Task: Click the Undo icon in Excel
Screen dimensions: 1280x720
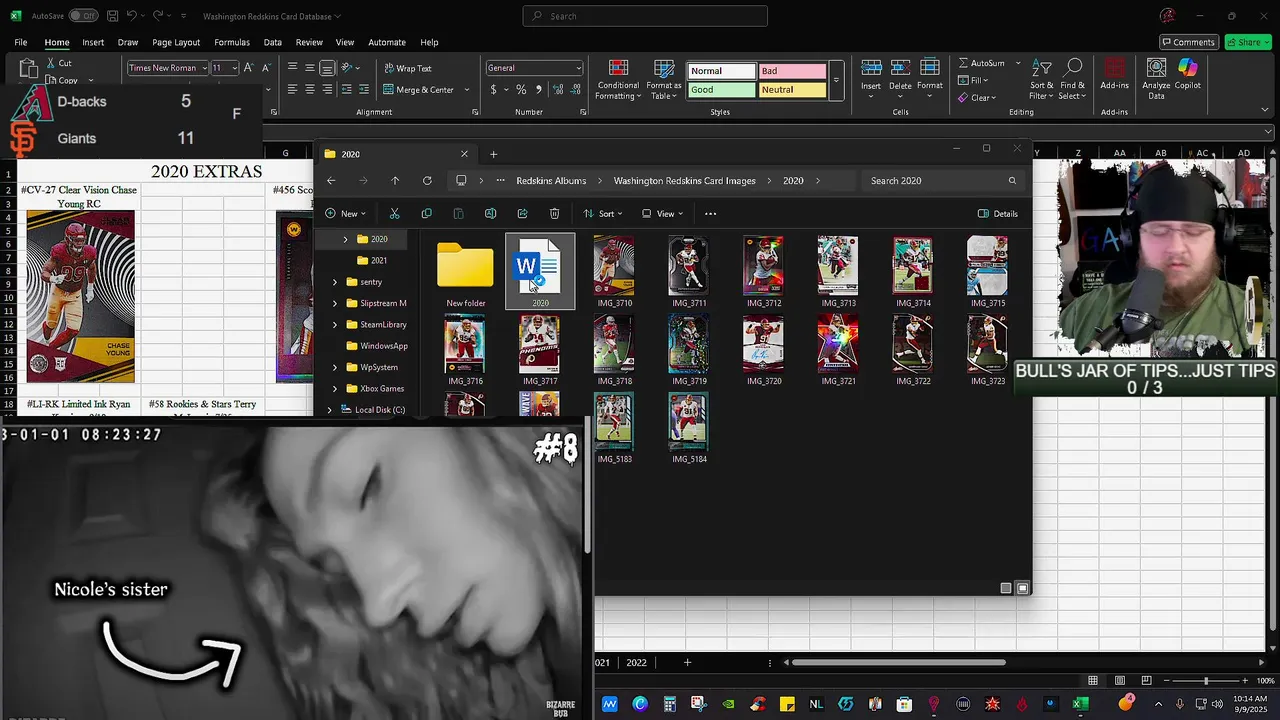Action: pos(132,16)
